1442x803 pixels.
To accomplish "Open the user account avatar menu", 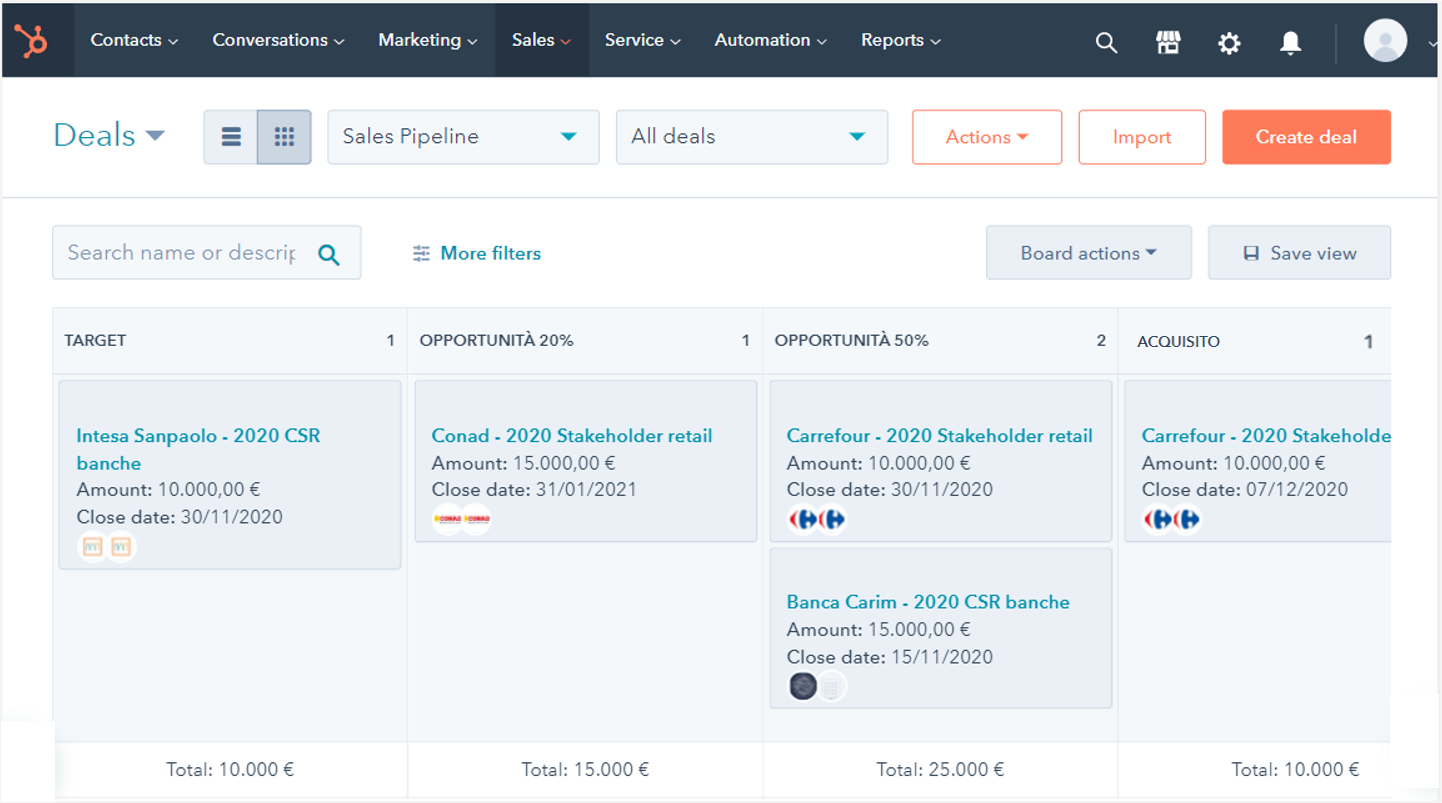I will coord(1385,41).
